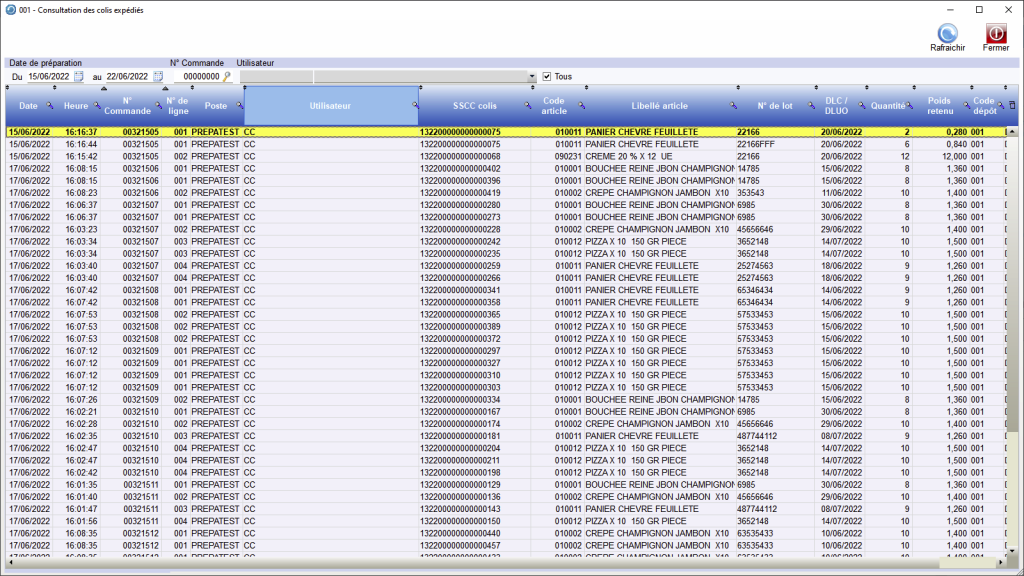Click the Fermer close icon
Screen dimensions: 1024x576
click(x=996, y=34)
